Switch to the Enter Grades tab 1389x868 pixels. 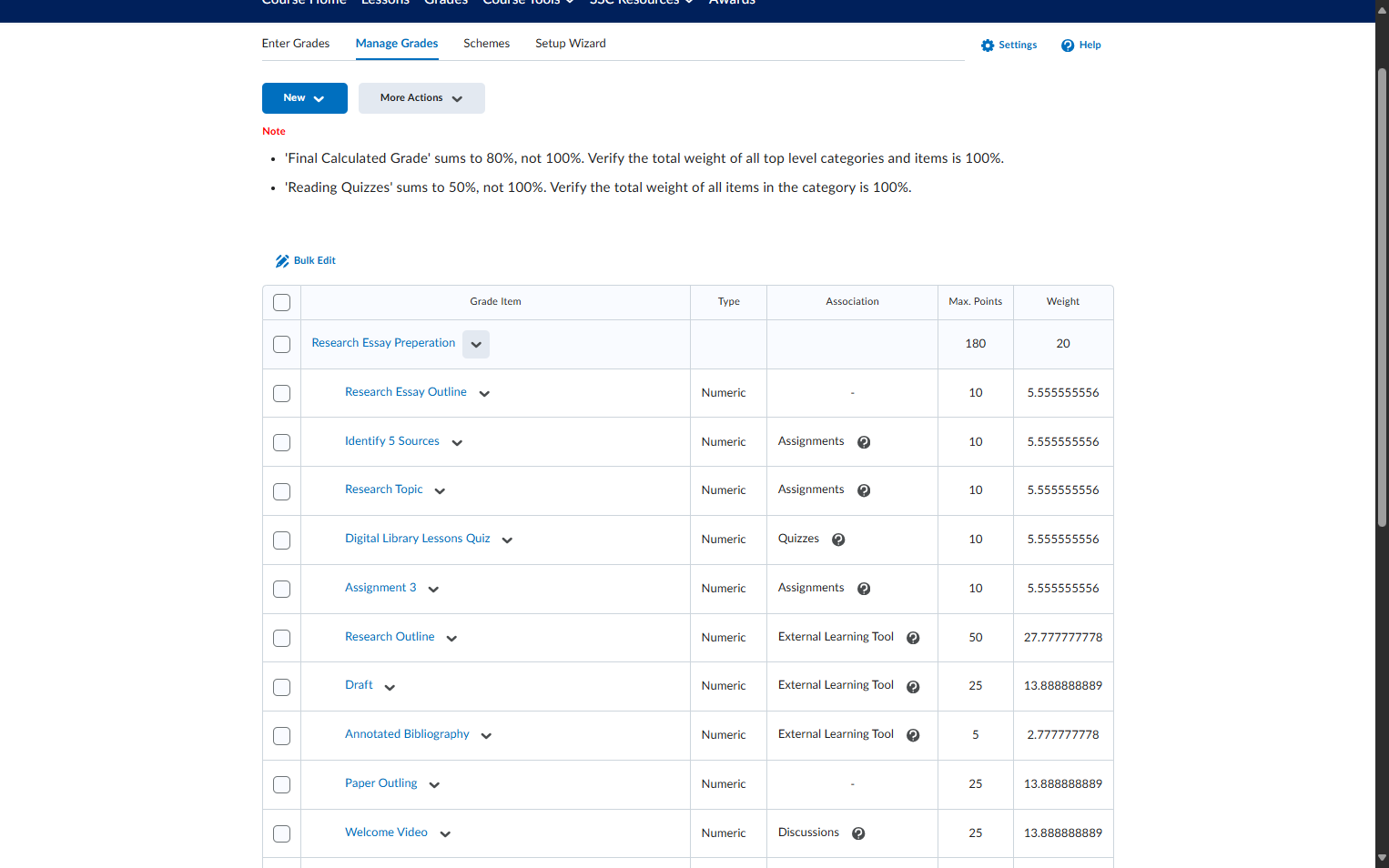tap(296, 44)
